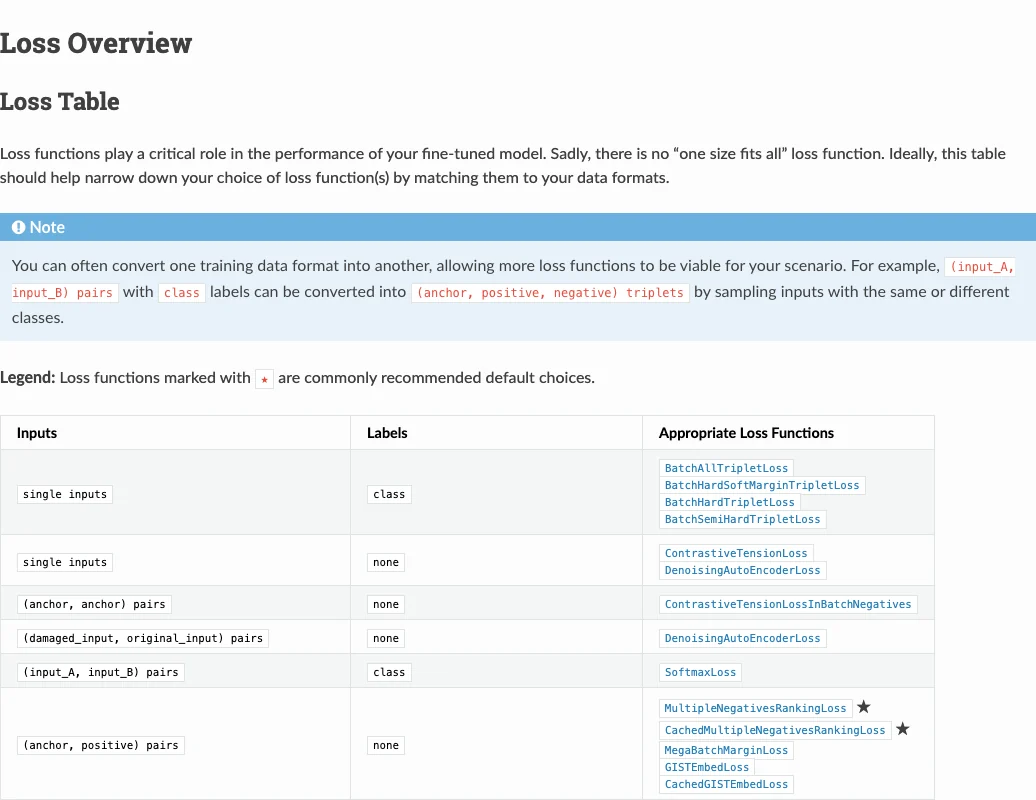Click the red star in the Legend line
This screenshot has height=800, width=1036.
(264, 379)
